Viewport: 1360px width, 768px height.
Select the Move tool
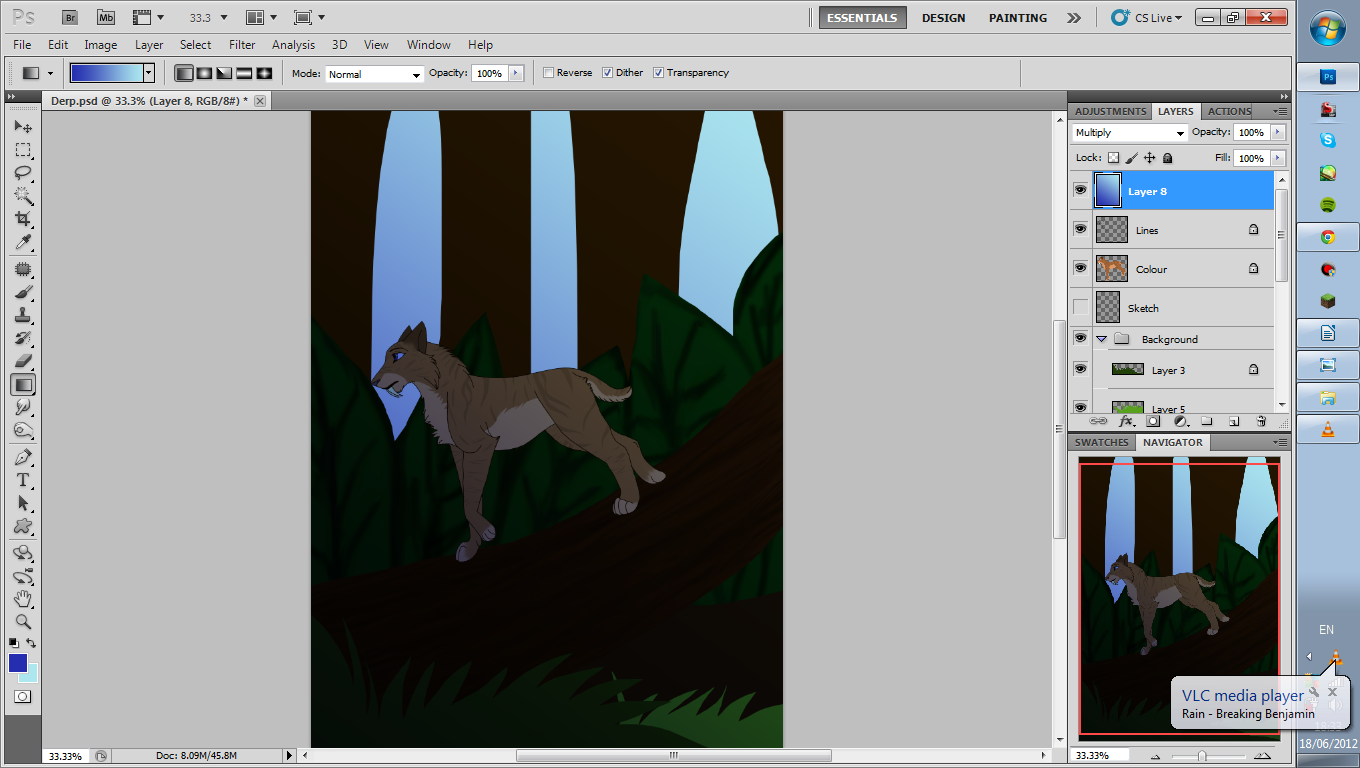point(23,127)
